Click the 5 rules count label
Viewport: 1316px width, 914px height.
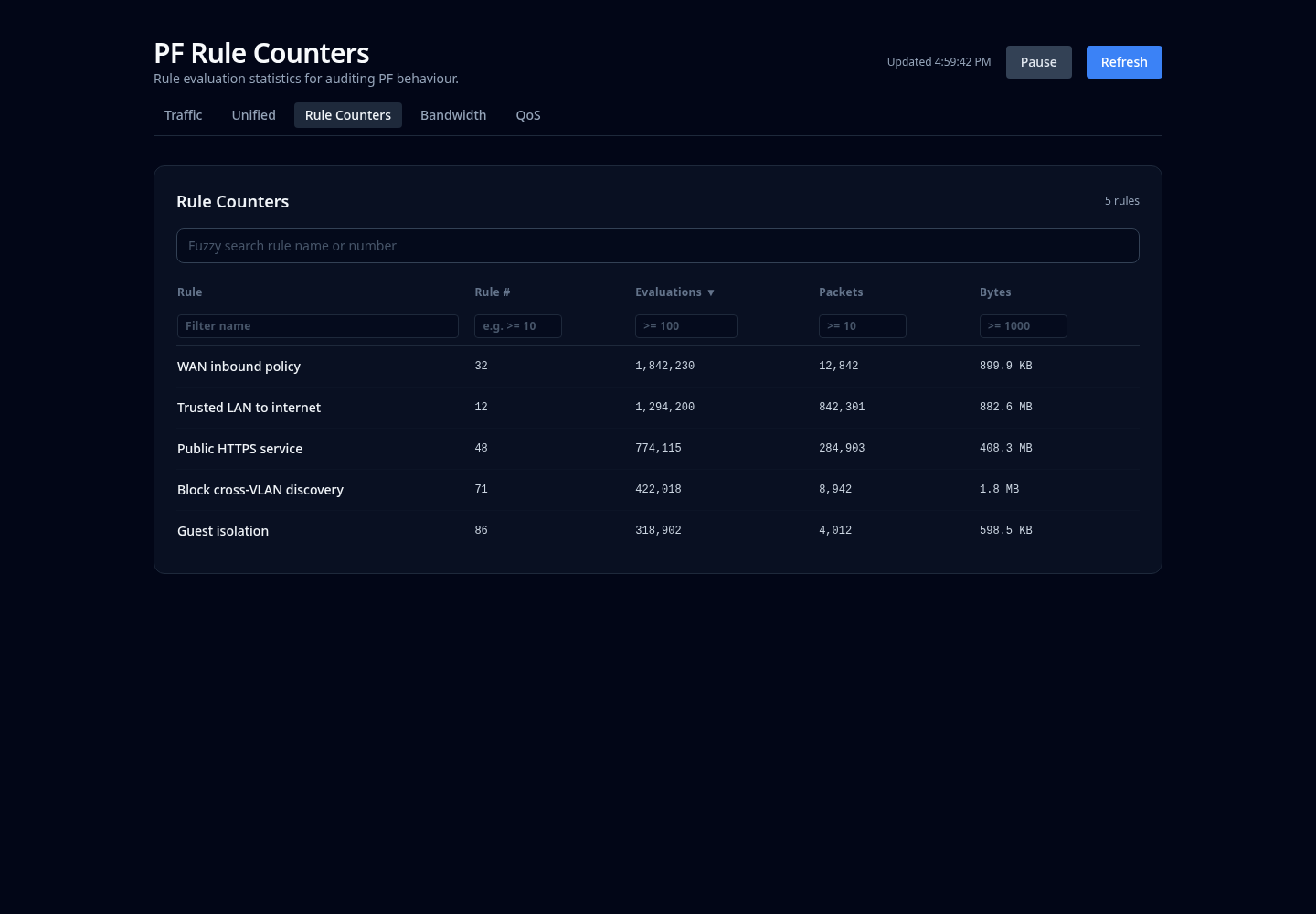click(1122, 201)
